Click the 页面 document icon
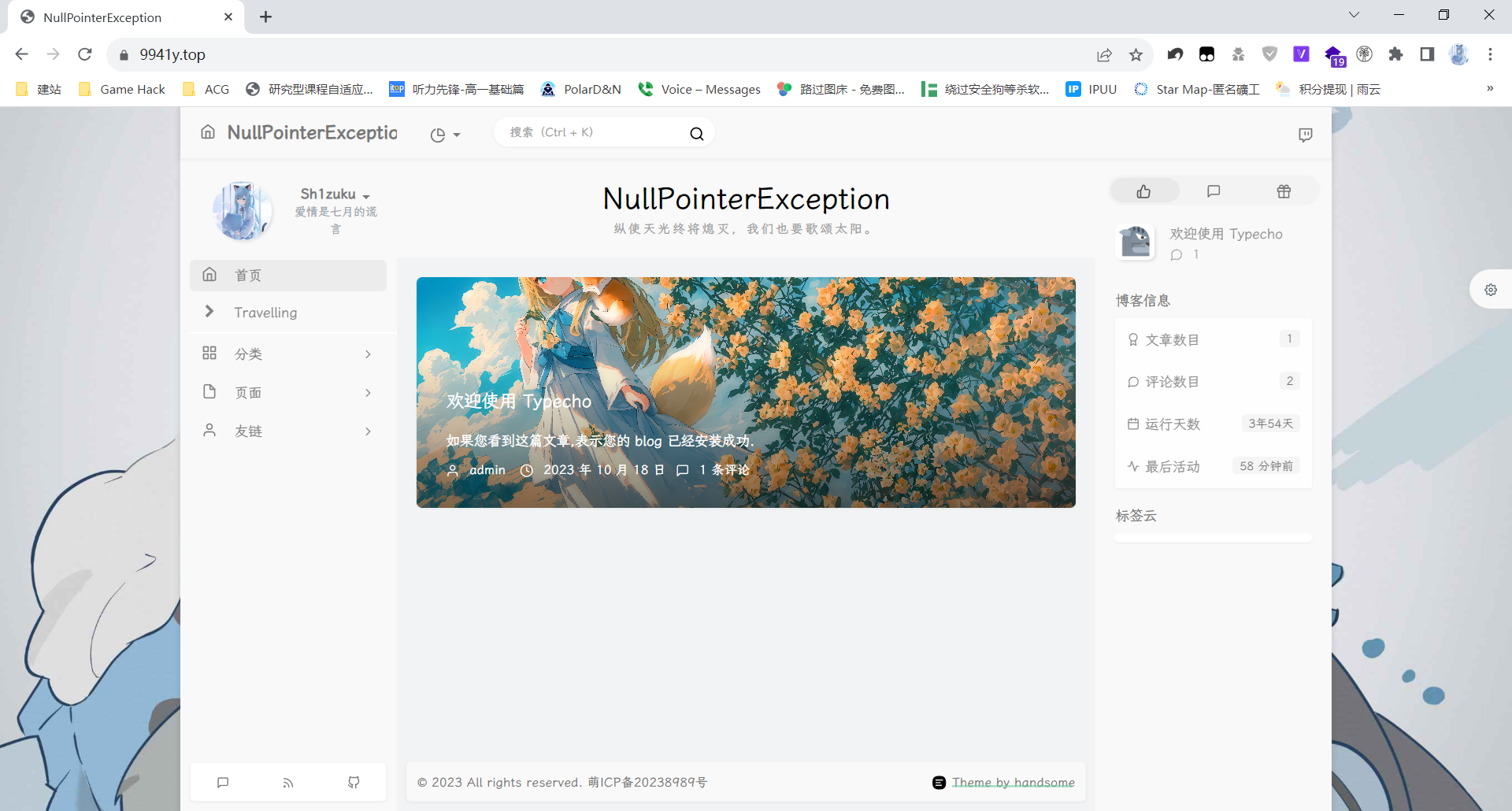 pyautogui.click(x=209, y=391)
